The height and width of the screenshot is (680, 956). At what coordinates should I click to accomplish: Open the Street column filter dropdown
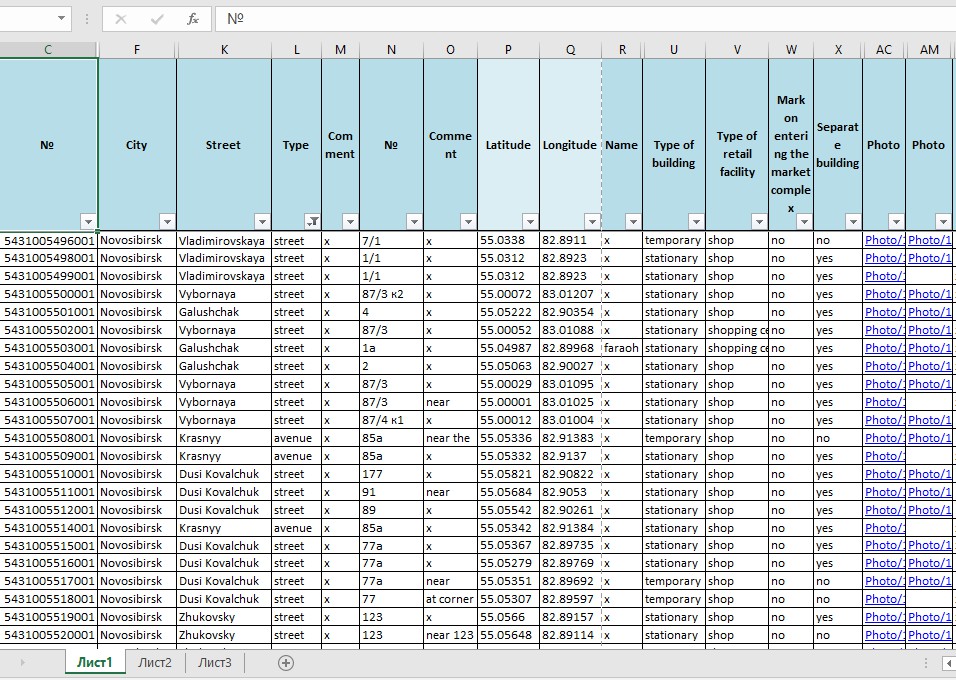[262, 221]
